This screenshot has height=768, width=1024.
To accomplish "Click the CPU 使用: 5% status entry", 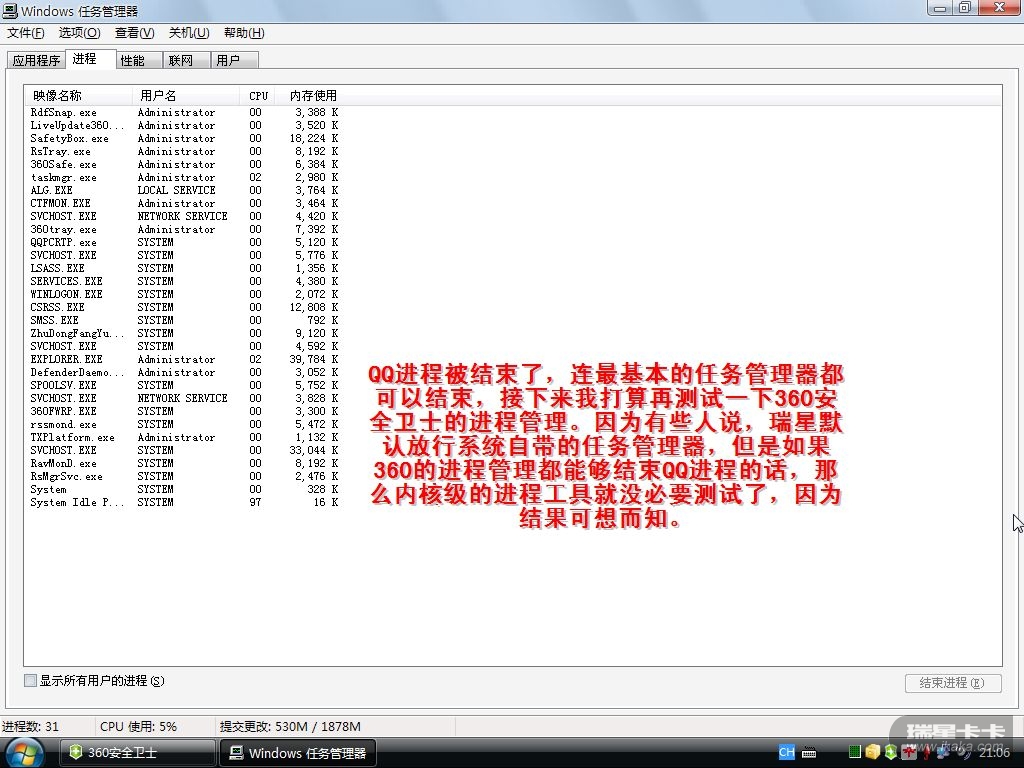I will coord(138,726).
